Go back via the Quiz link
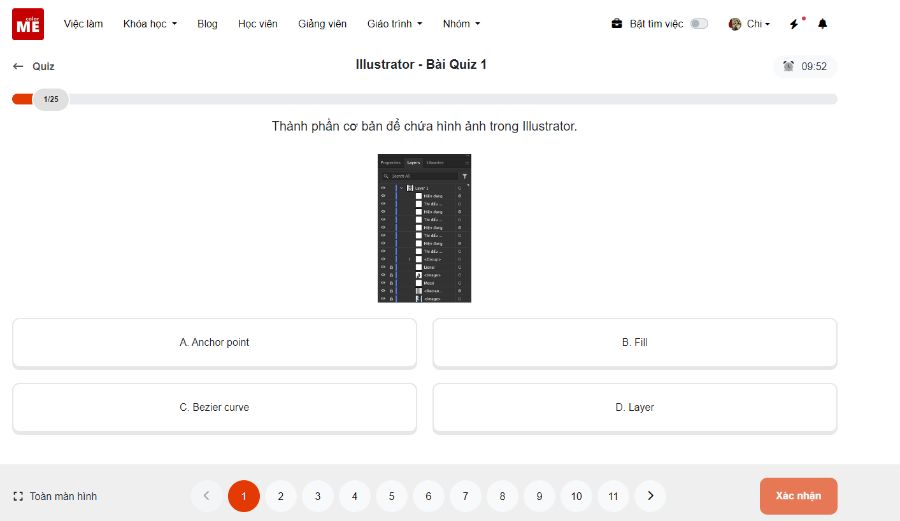The width and height of the screenshot is (900, 521). [x=43, y=66]
